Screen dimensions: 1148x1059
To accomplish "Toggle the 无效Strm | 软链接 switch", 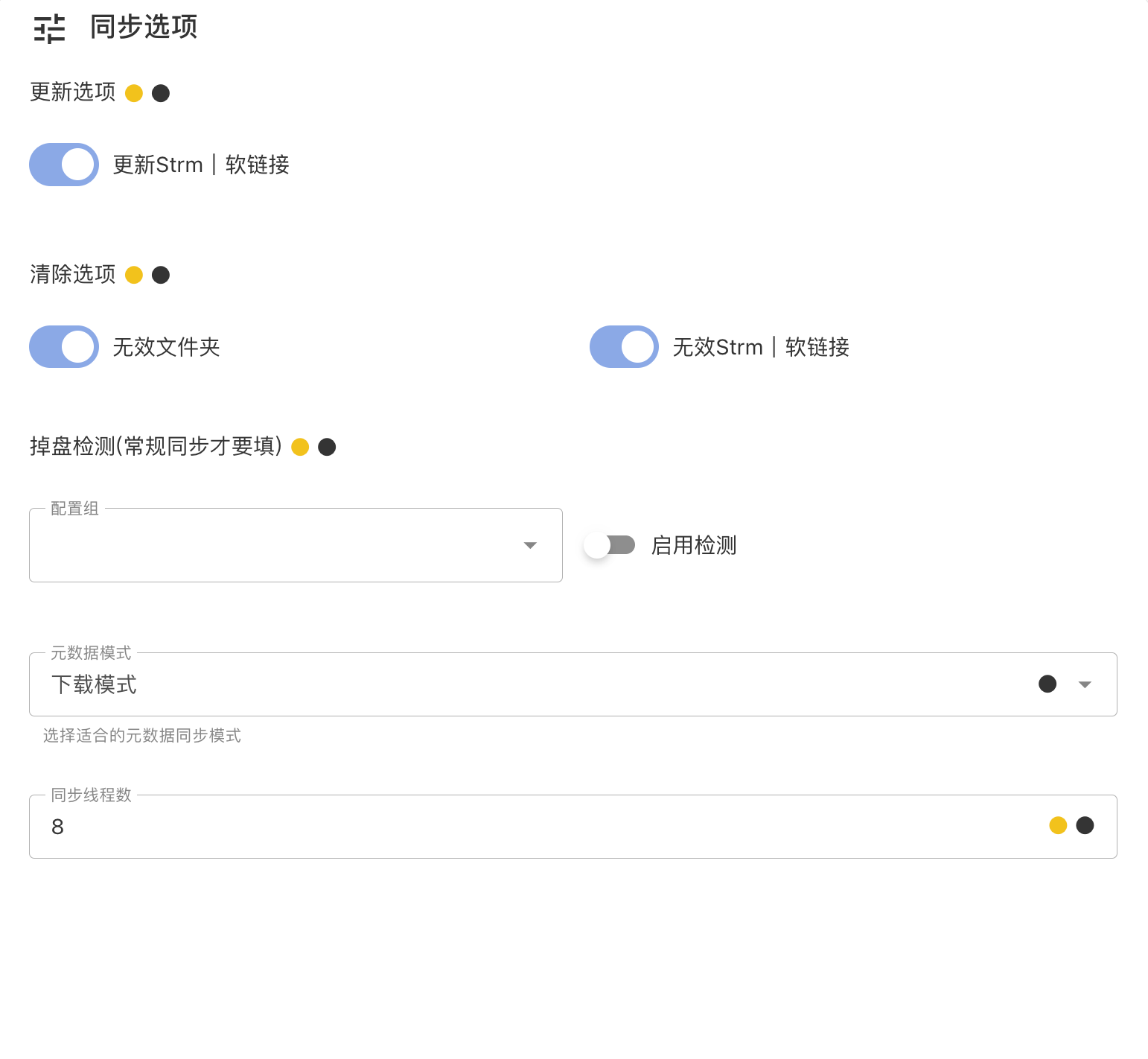I will [x=624, y=347].
